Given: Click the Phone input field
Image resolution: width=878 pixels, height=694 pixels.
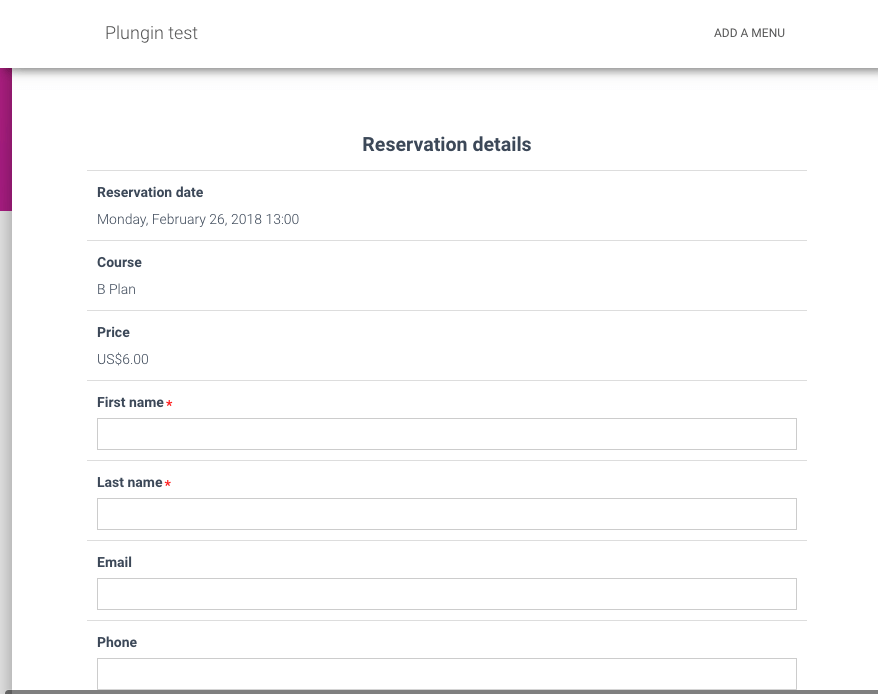Looking at the screenshot, I should click(x=446, y=673).
